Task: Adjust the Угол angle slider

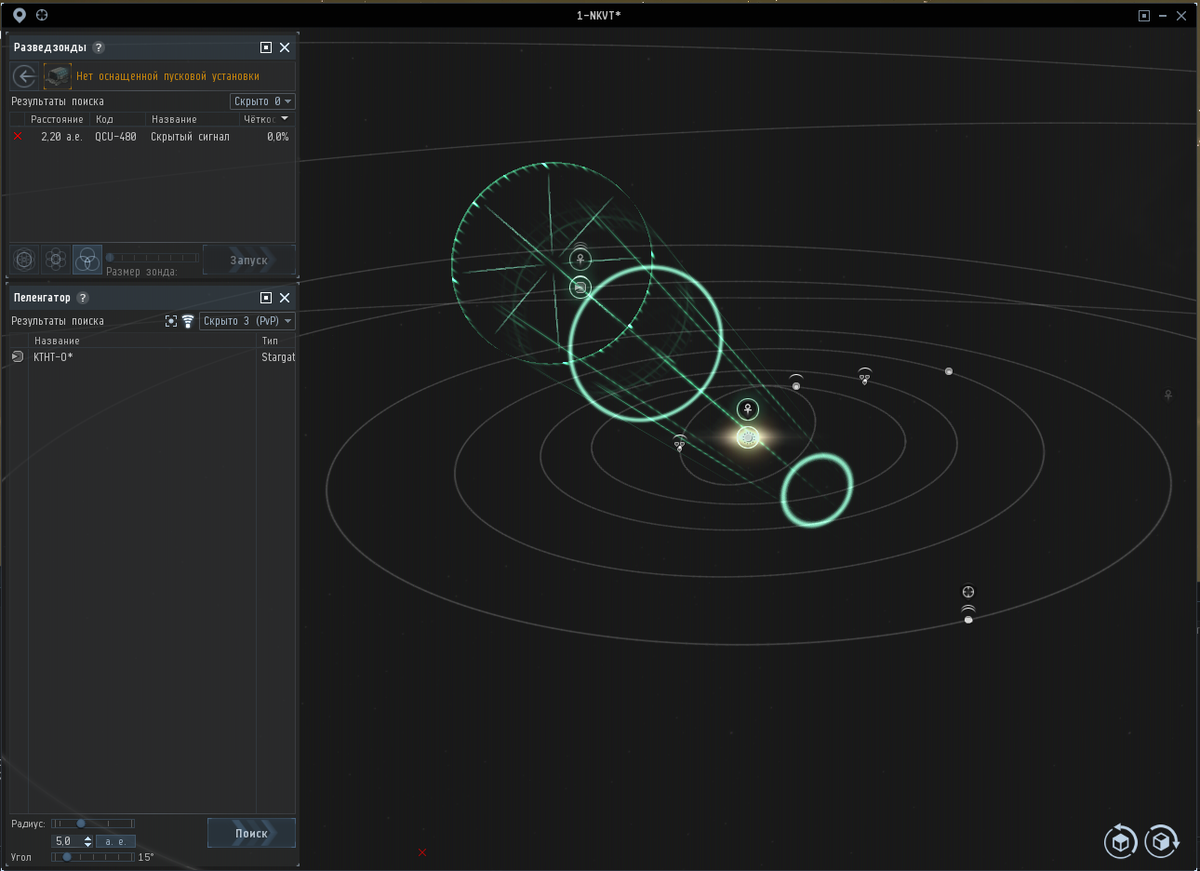Action: pyautogui.click(x=92, y=857)
